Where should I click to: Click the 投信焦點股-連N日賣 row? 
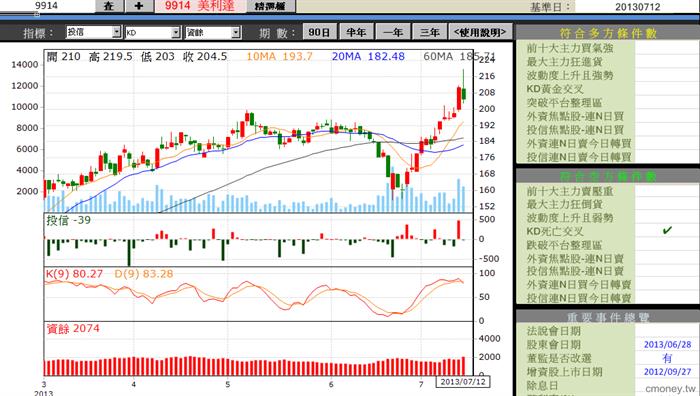tap(608, 271)
